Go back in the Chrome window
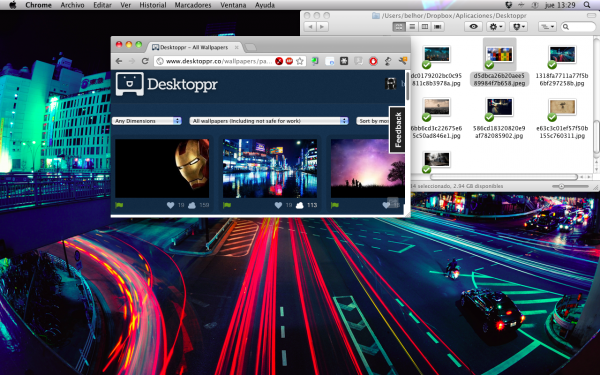Screen dimensions: 600x375 tap(119, 61)
